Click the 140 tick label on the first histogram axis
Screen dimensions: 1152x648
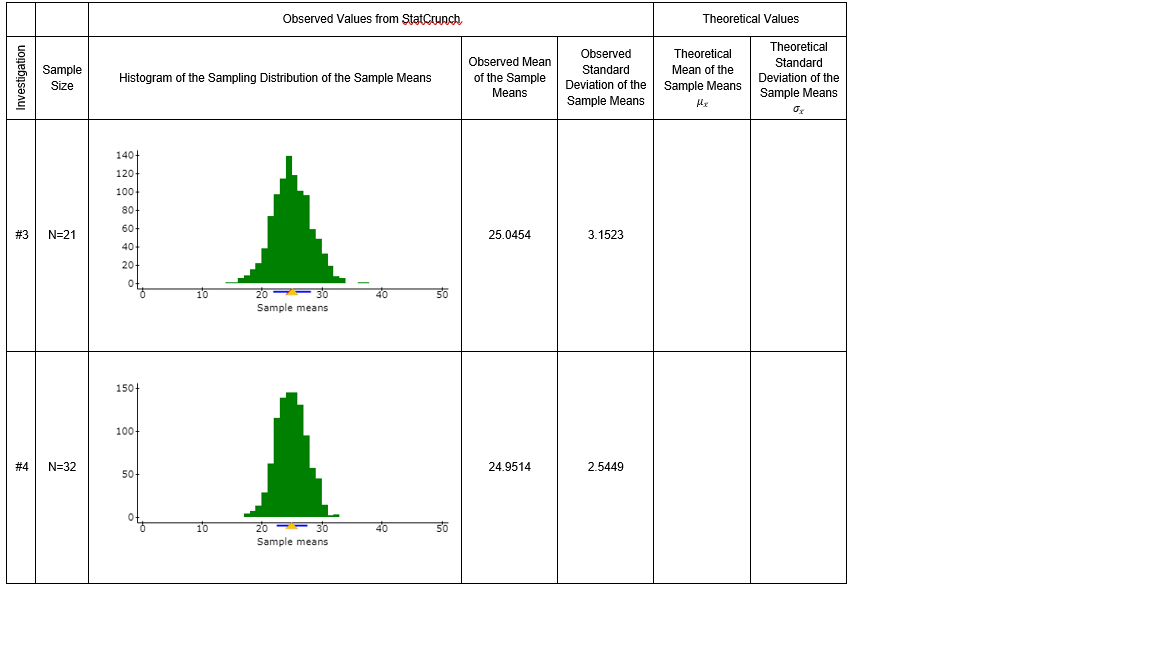click(x=126, y=156)
